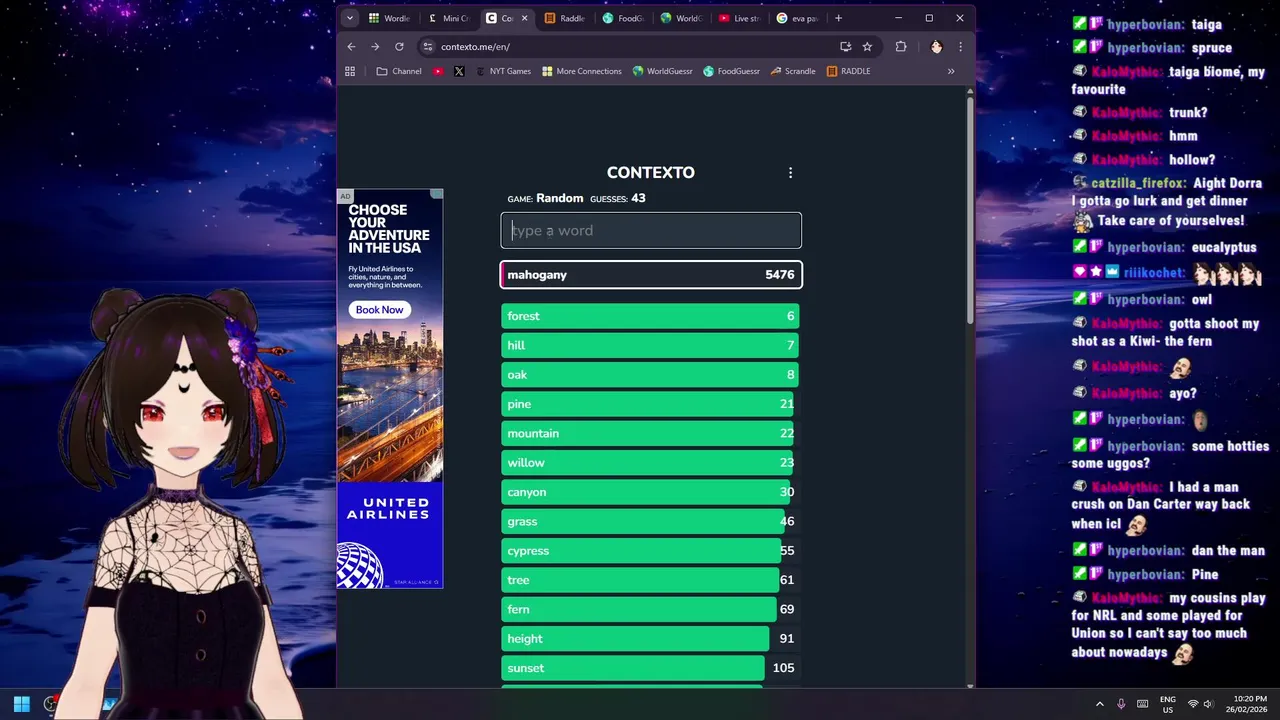The height and width of the screenshot is (720, 1280).
Task: Open the Chrome three-dot menu
Action: click(x=960, y=47)
